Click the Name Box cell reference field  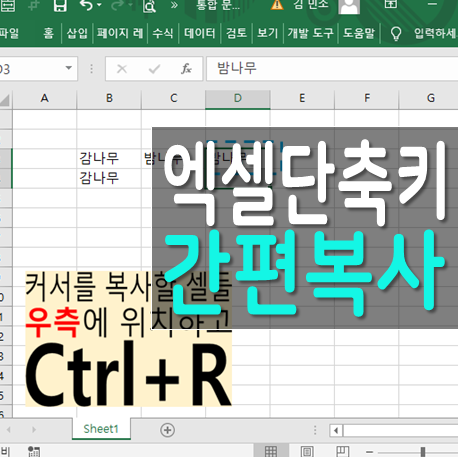tap(31, 69)
